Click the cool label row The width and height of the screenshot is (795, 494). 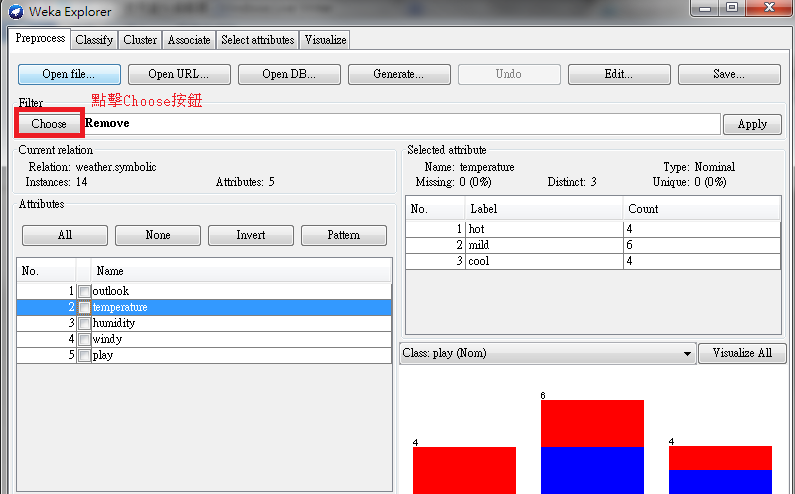pos(593,261)
